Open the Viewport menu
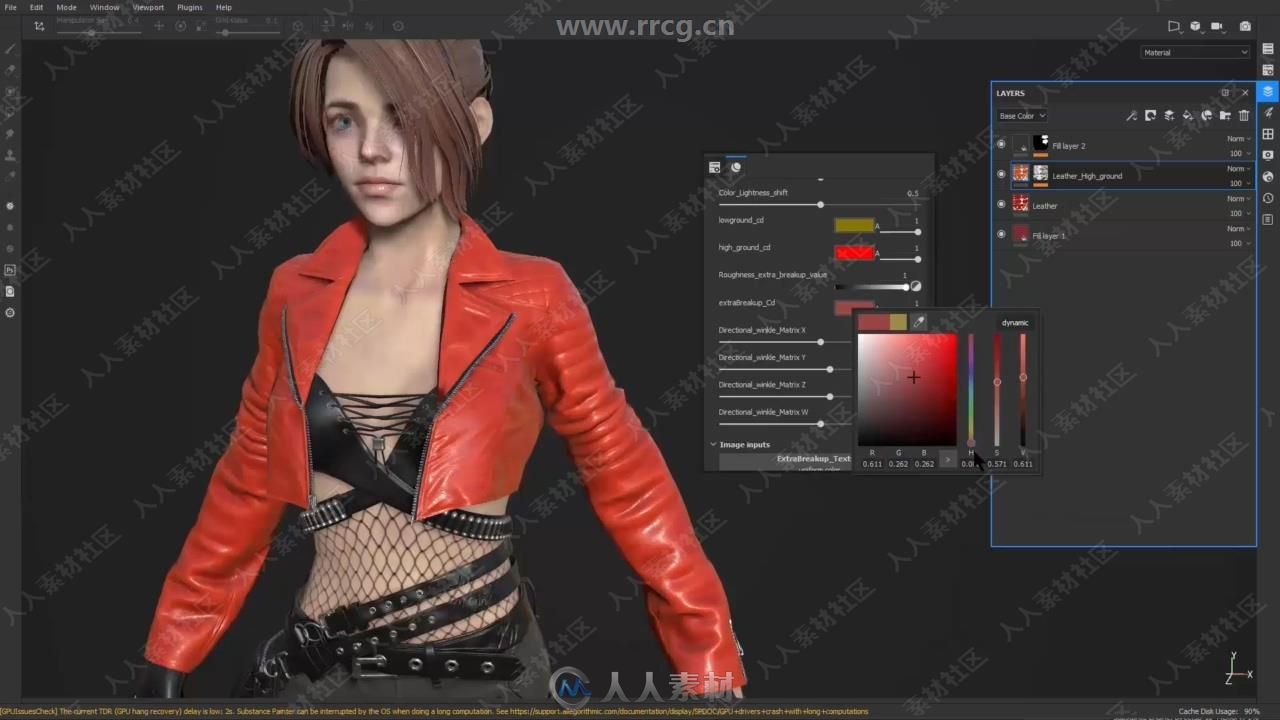The image size is (1280, 720). (x=148, y=7)
